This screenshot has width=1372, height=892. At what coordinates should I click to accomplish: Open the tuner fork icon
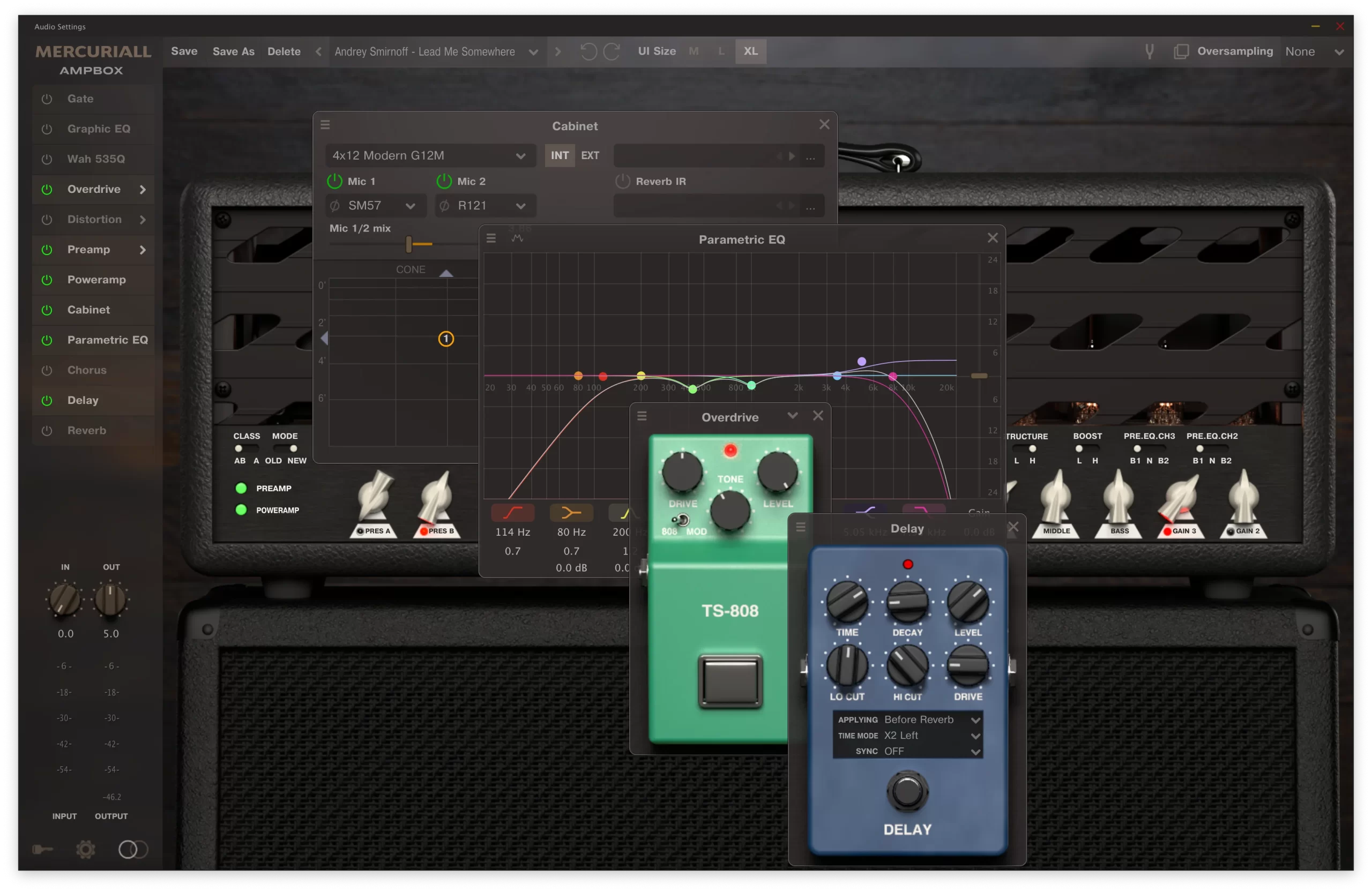click(x=1149, y=51)
